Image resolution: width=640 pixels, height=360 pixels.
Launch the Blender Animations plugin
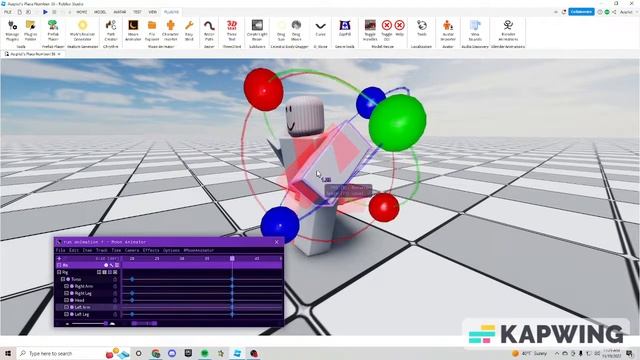point(508,31)
